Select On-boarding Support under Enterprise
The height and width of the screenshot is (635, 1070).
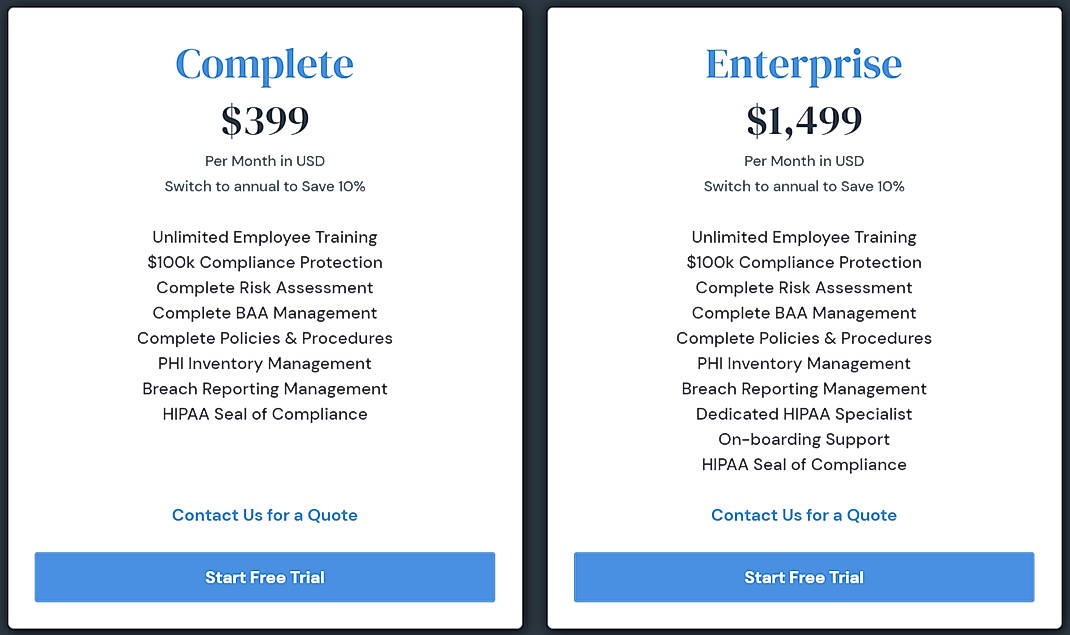(803, 439)
